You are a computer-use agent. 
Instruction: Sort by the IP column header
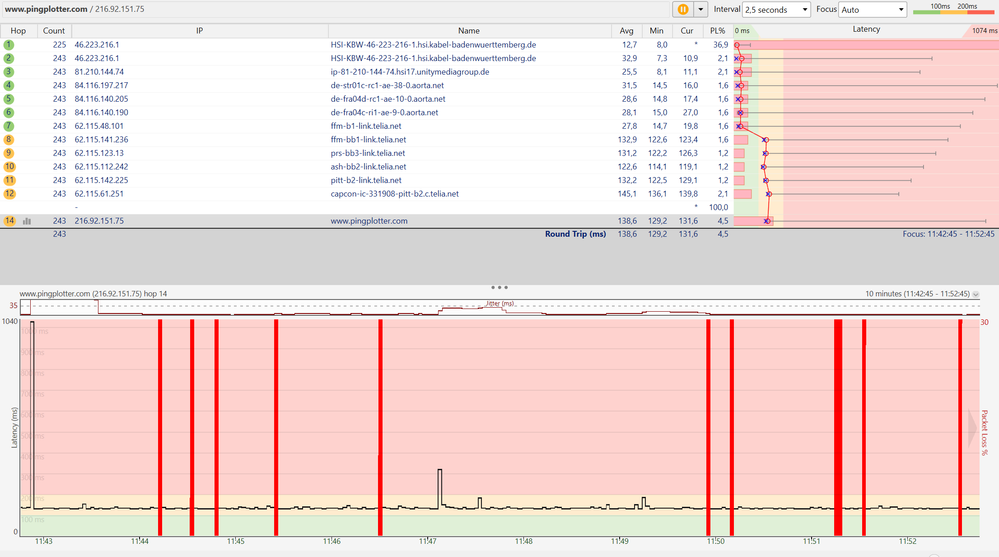199,31
